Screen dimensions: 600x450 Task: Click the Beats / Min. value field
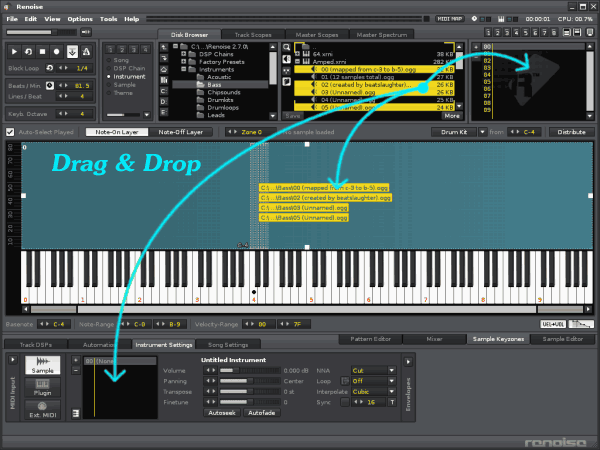click(82, 86)
